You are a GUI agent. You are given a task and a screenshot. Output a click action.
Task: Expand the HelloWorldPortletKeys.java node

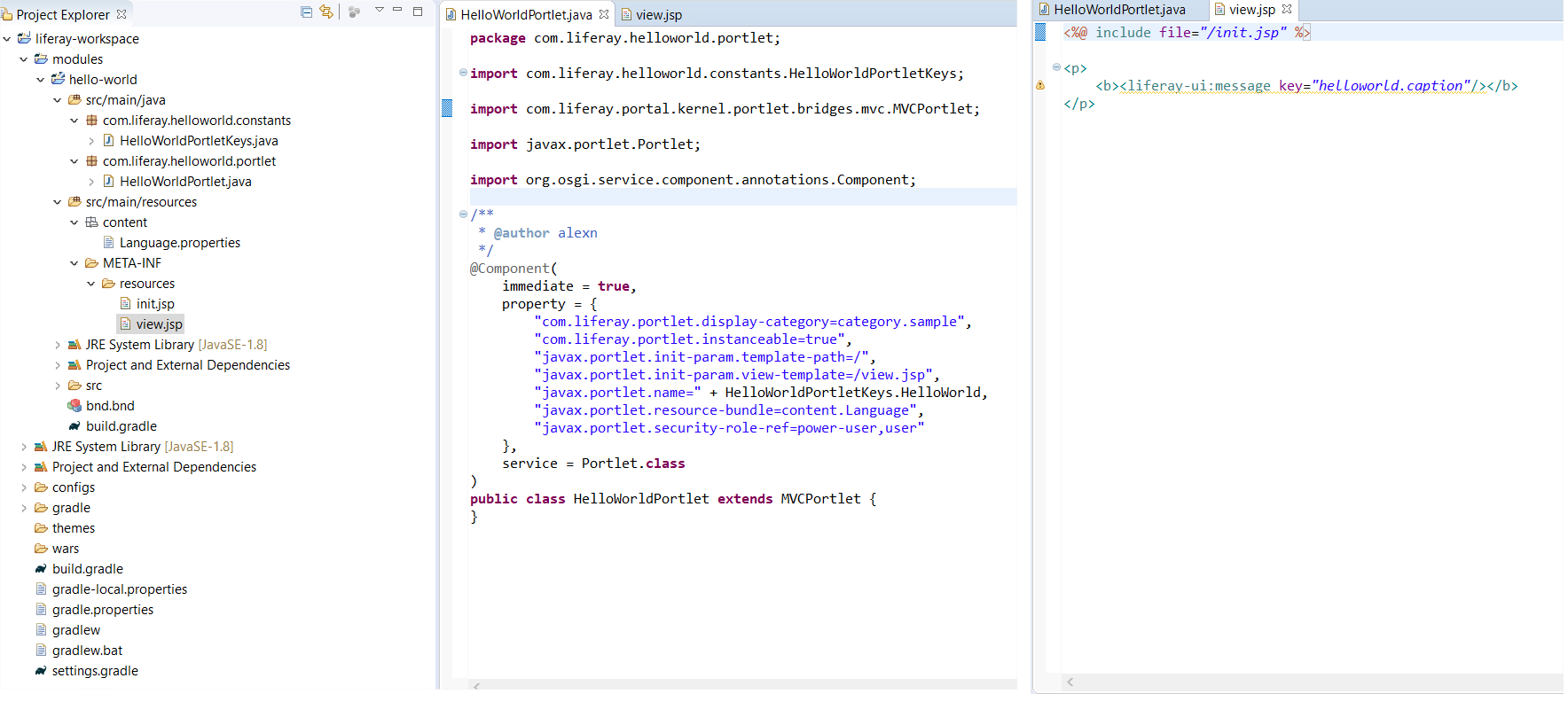pyautogui.click(x=91, y=141)
